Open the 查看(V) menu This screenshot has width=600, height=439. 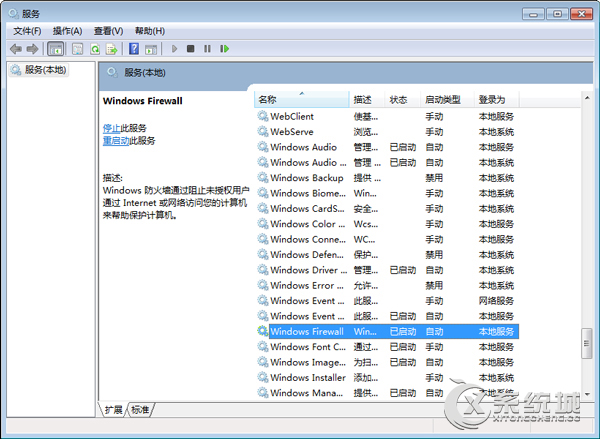(109, 31)
